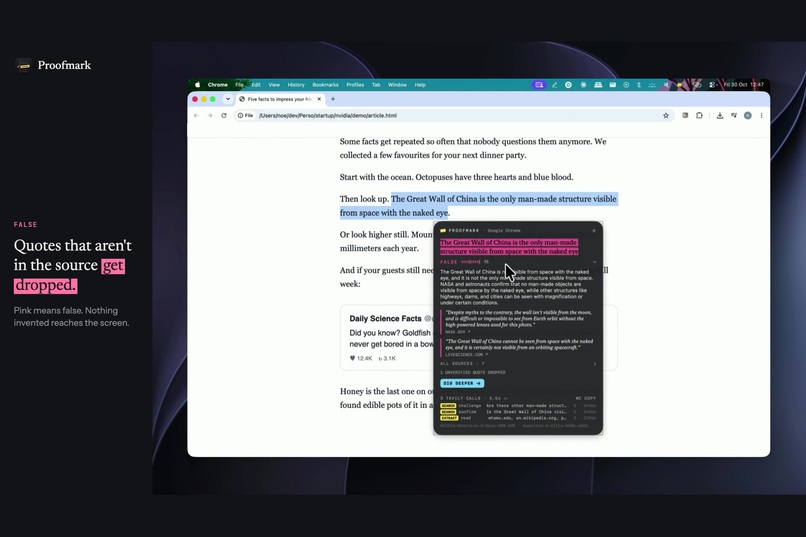Viewport: 806px width, 537px height.
Task: Close the Proofmark popup panel
Action: [x=594, y=231]
